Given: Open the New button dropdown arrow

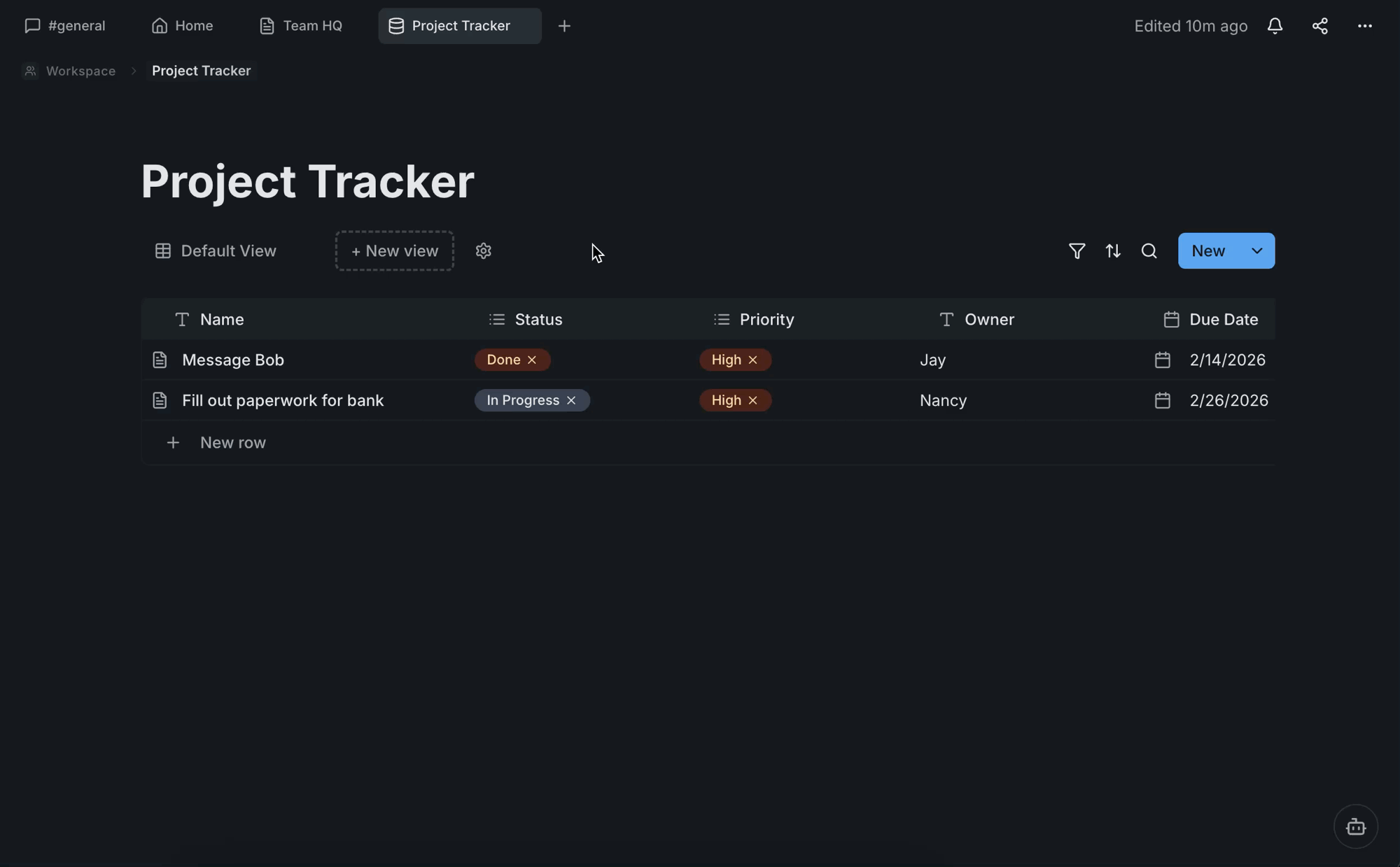Looking at the screenshot, I should [1256, 251].
